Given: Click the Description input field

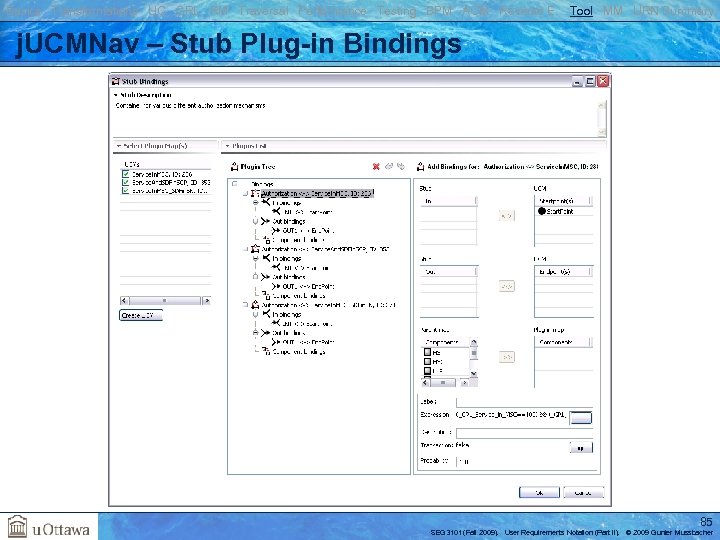Looking at the screenshot, I should click(524, 433).
